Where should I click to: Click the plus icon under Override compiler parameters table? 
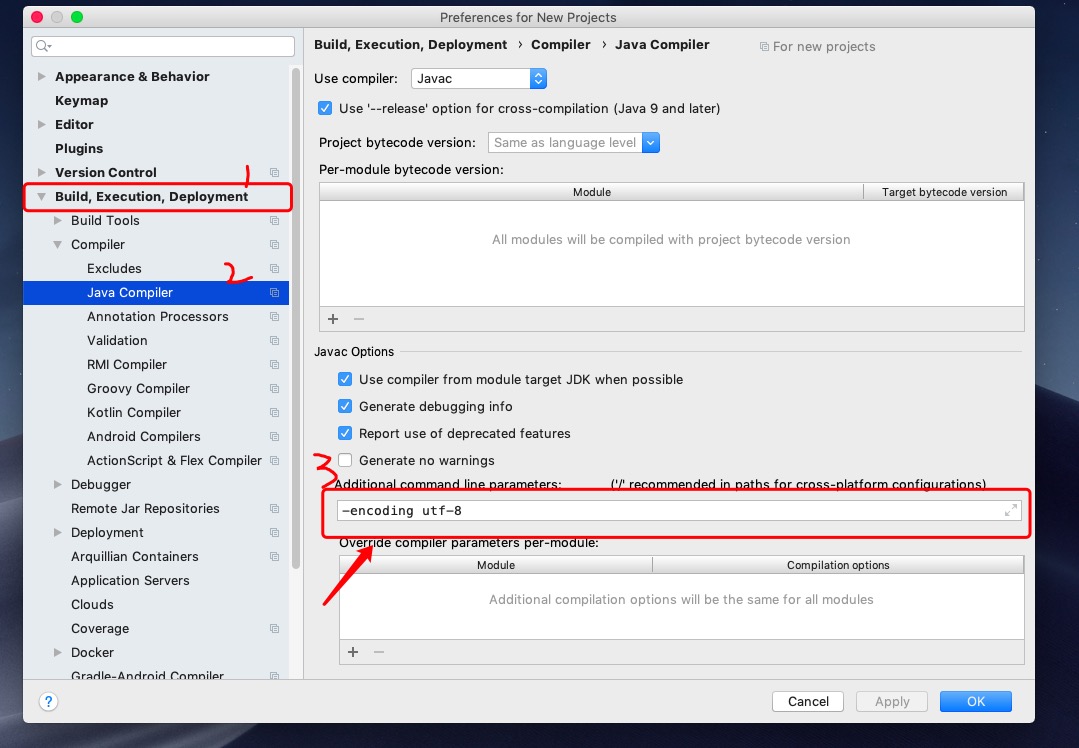click(x=353, y=652)
